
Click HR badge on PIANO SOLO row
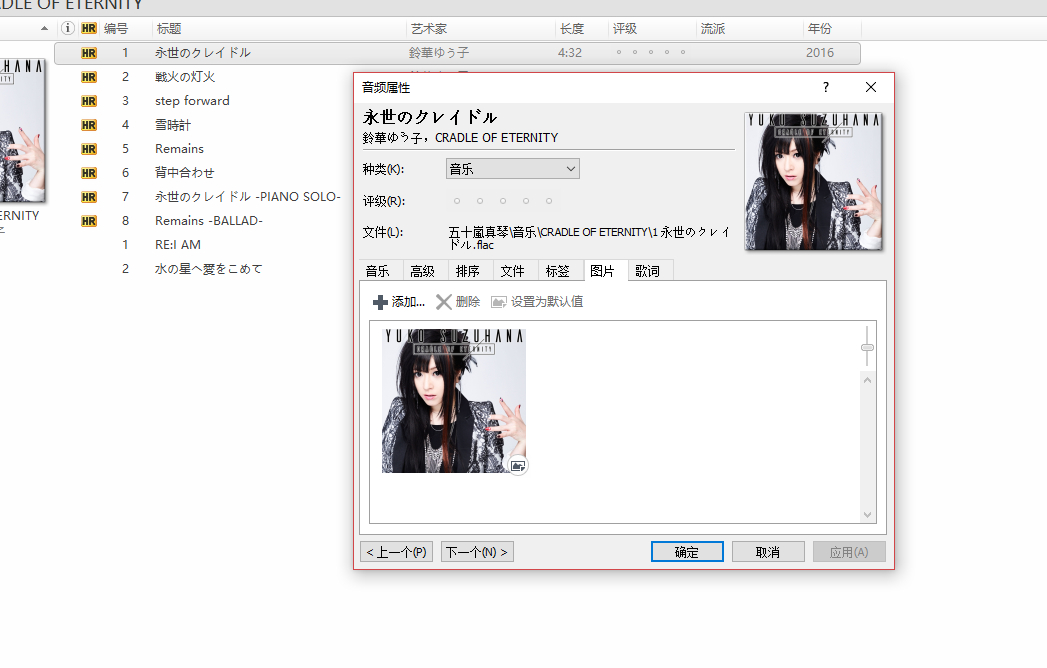tap(89, 197)
